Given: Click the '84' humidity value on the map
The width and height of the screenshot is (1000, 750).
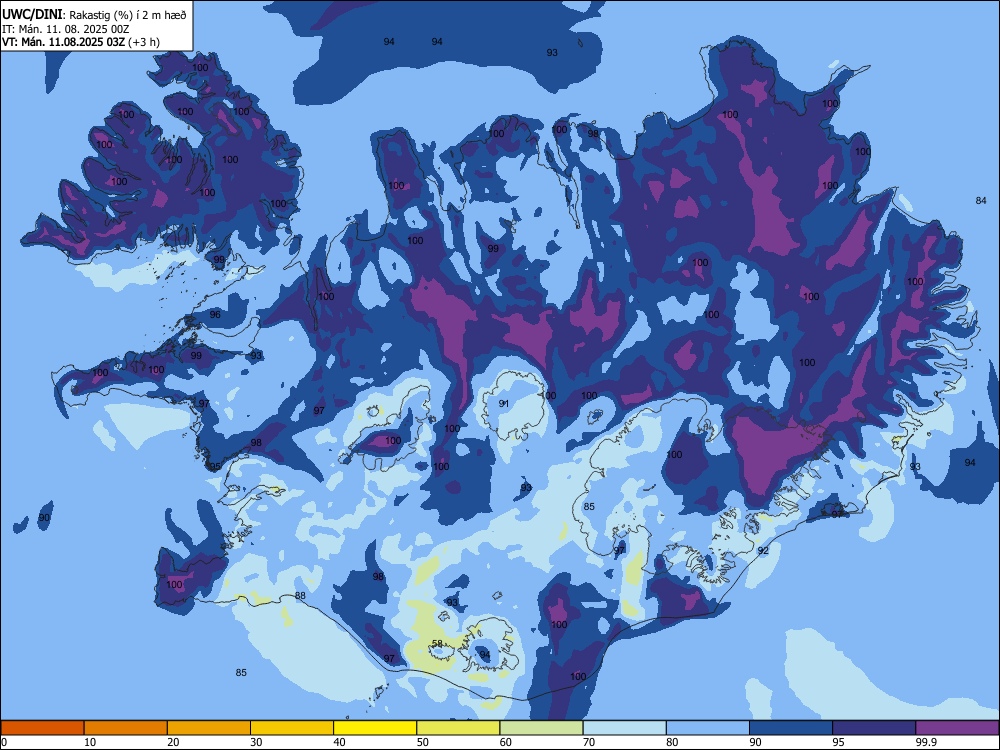Looking at the screenshot, I should pos(981,200).
